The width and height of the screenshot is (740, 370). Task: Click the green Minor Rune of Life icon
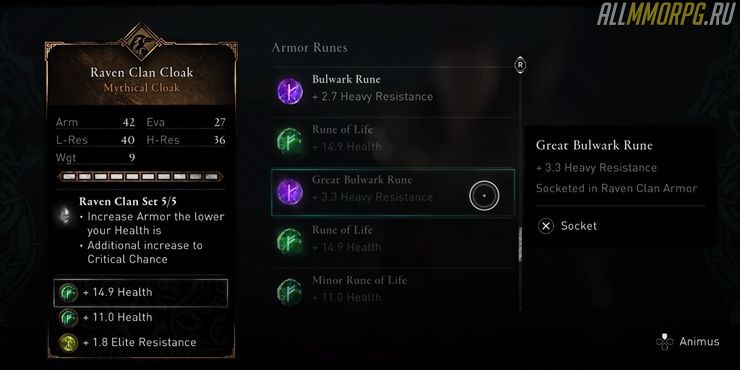point(289,292)
